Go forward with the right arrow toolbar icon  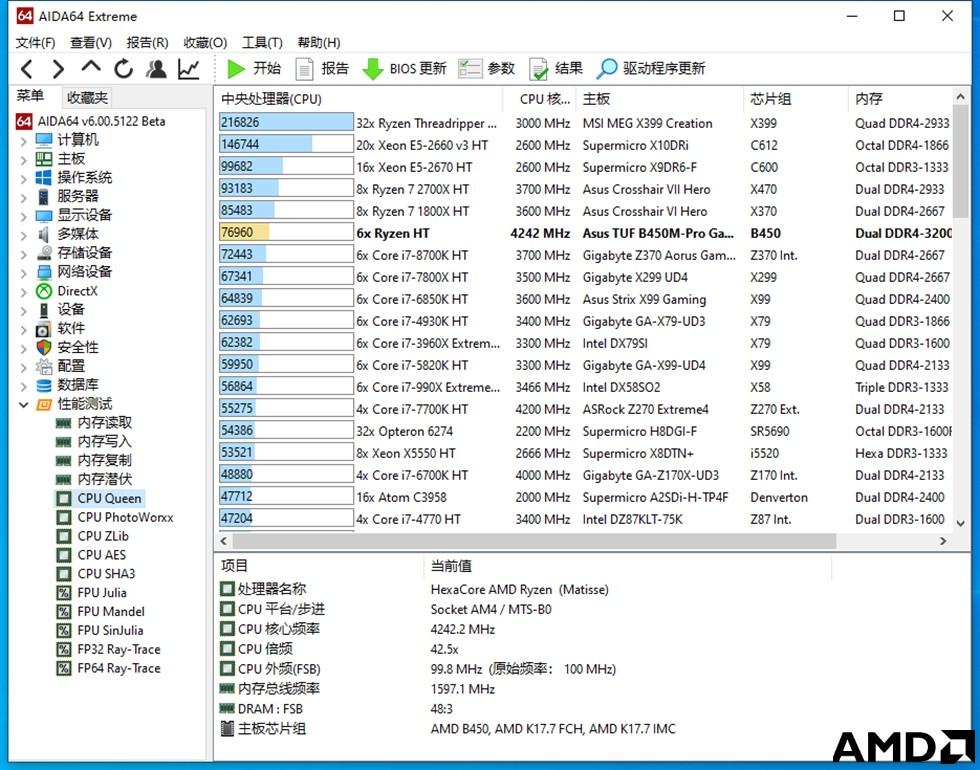pos(58,69)
